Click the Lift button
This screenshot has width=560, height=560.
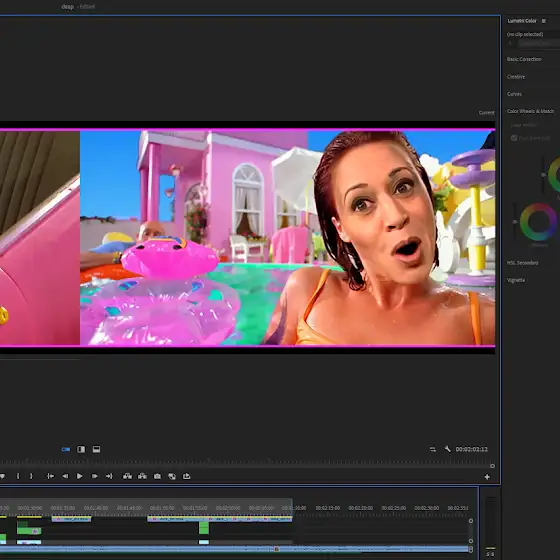(127, 476)
